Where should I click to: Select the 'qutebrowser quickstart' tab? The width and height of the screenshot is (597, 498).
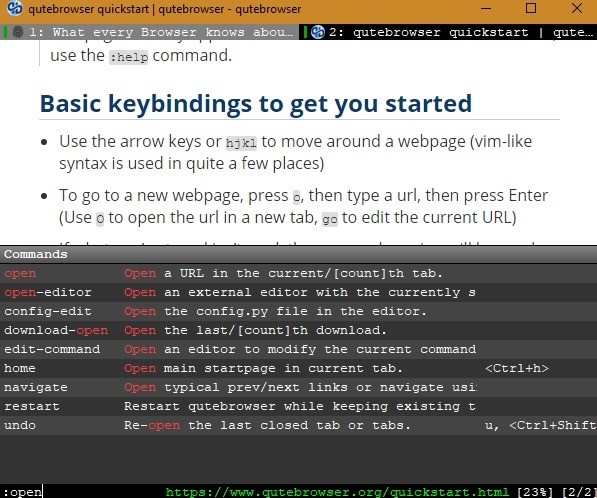coord(448,32)
